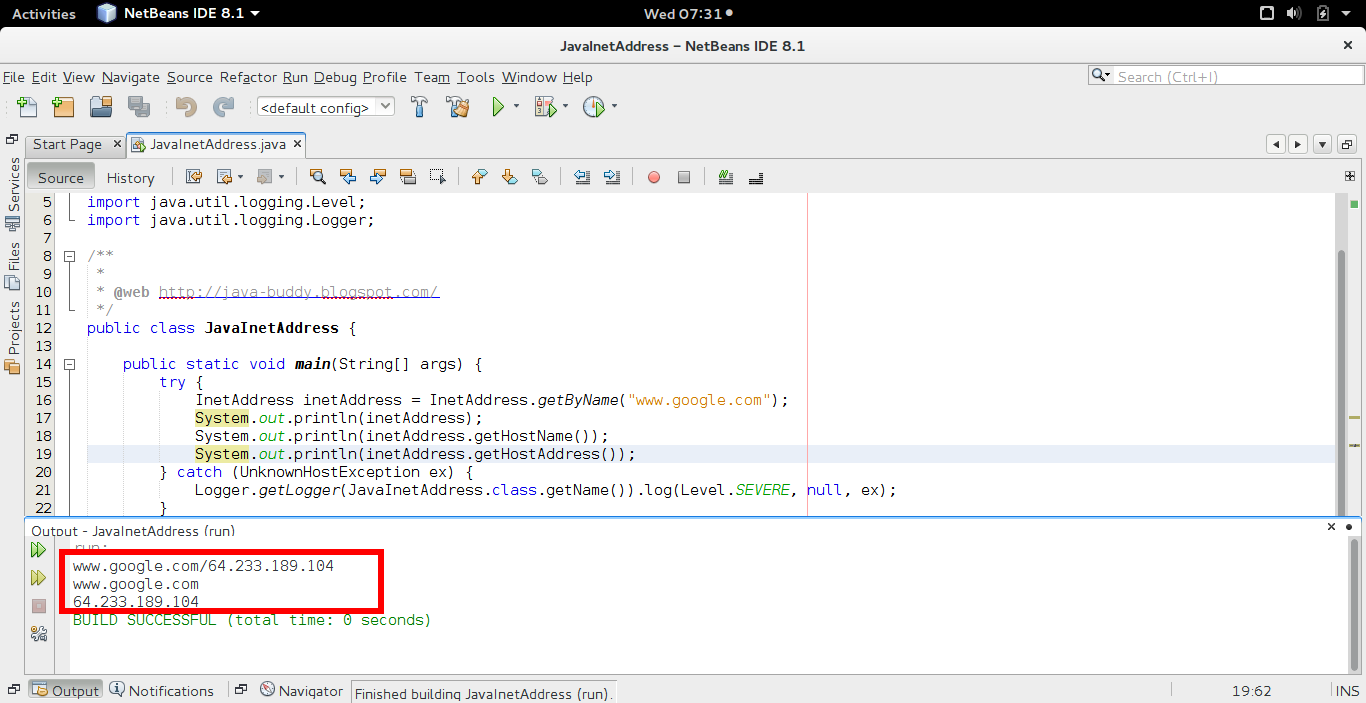Toggle the Rectangular Selection icon
This screenshot has width=1366, height=703.
pyautogui.click(x=438, y=177)
